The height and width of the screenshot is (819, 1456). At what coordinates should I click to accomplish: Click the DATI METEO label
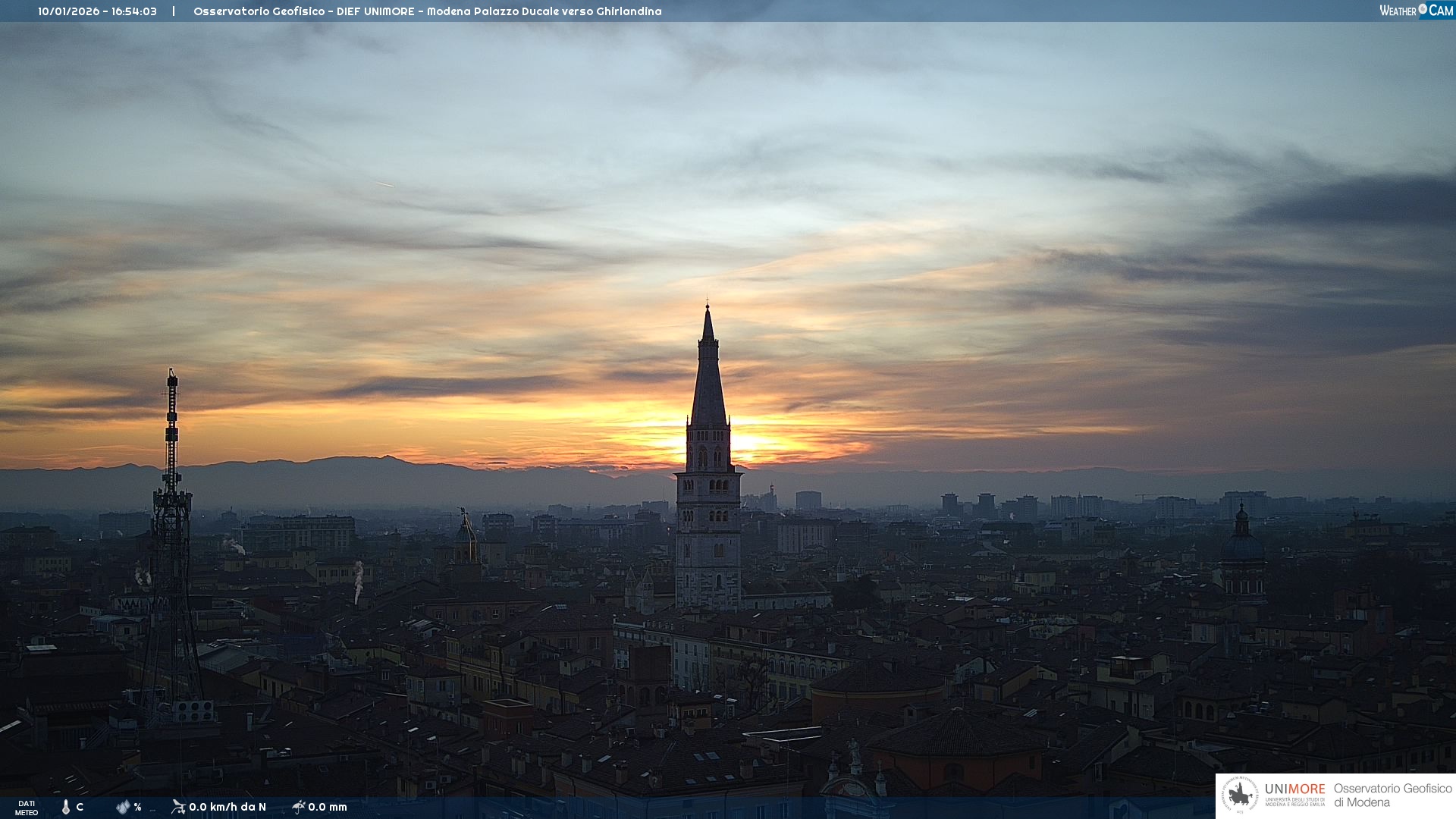(27, 808)
